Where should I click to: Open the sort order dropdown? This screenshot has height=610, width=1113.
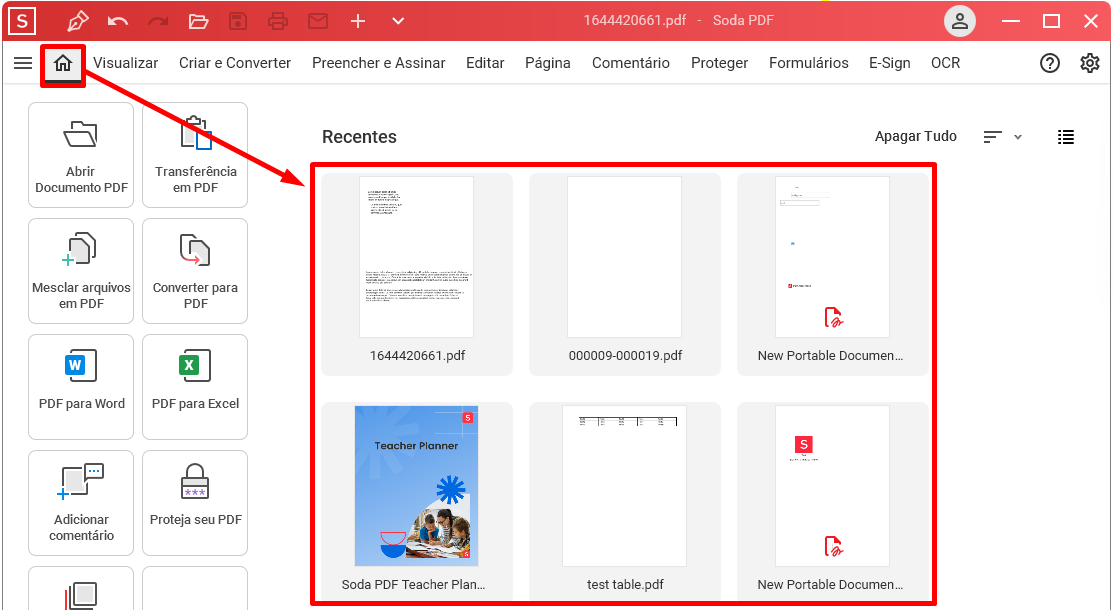[1002, 137]
